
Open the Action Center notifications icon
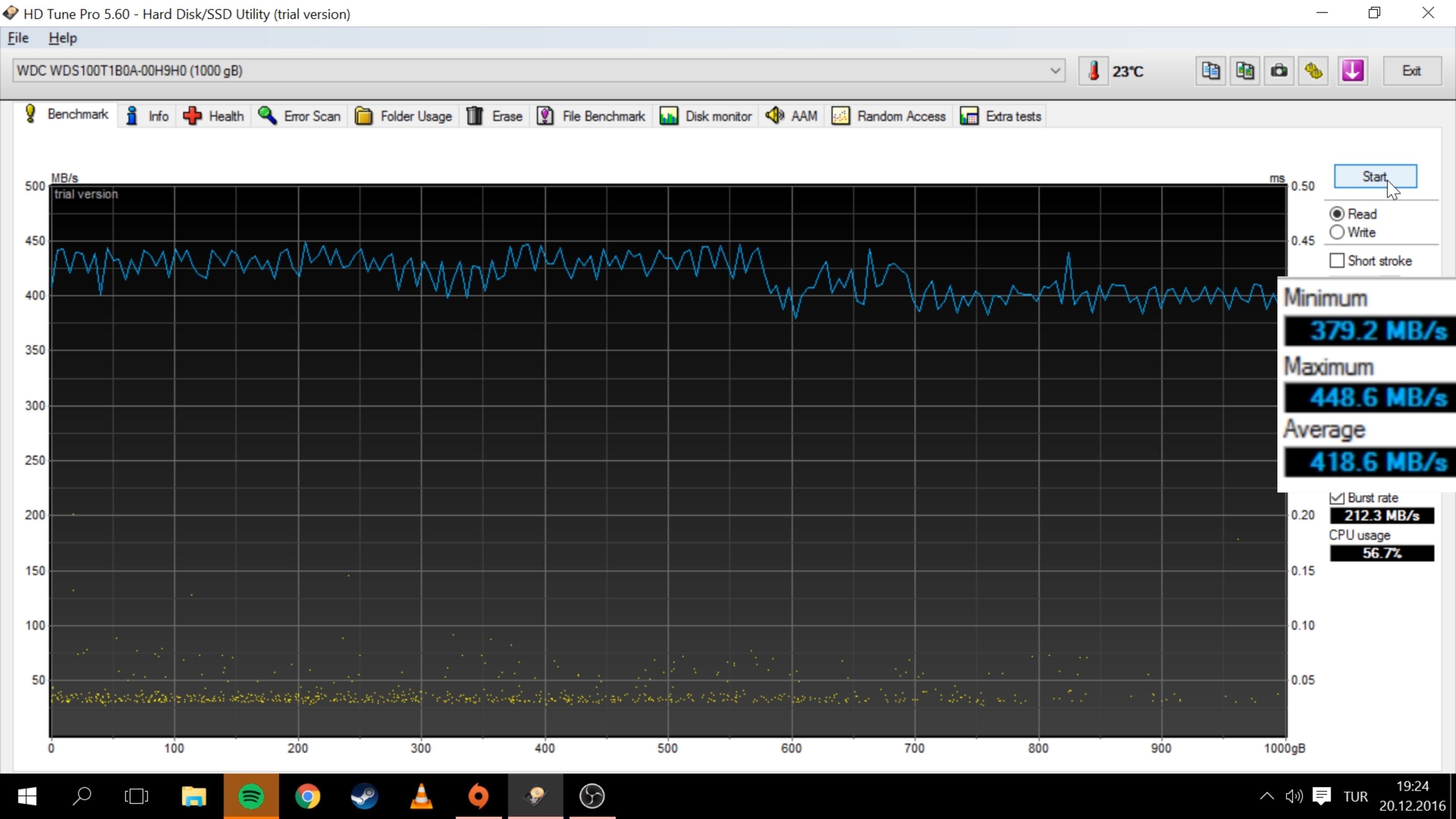coord(1321,796)
